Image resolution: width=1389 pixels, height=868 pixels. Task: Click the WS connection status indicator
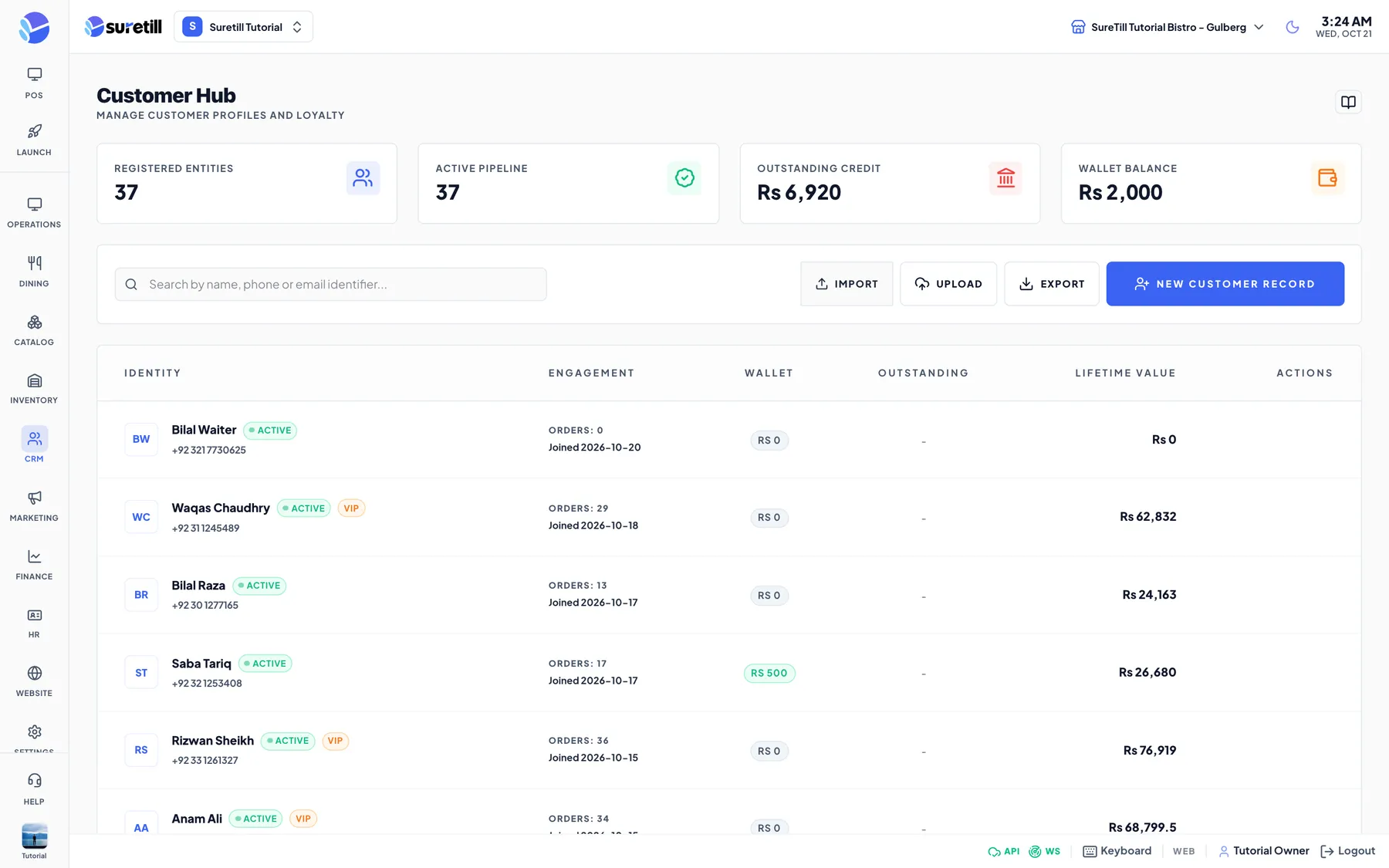pyautogui.click(x=1045, y=851)
